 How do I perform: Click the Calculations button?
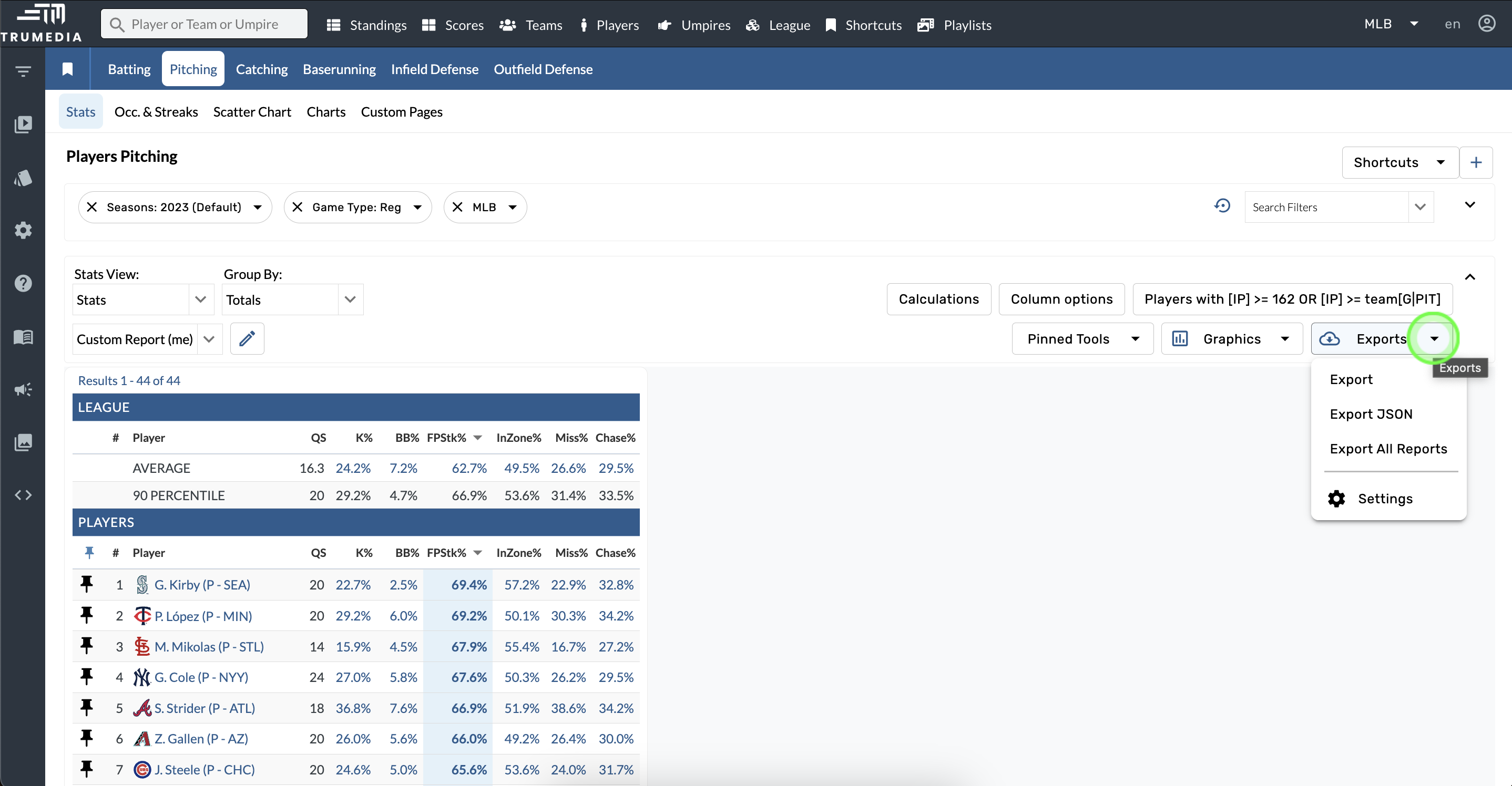tap(938, 298)
